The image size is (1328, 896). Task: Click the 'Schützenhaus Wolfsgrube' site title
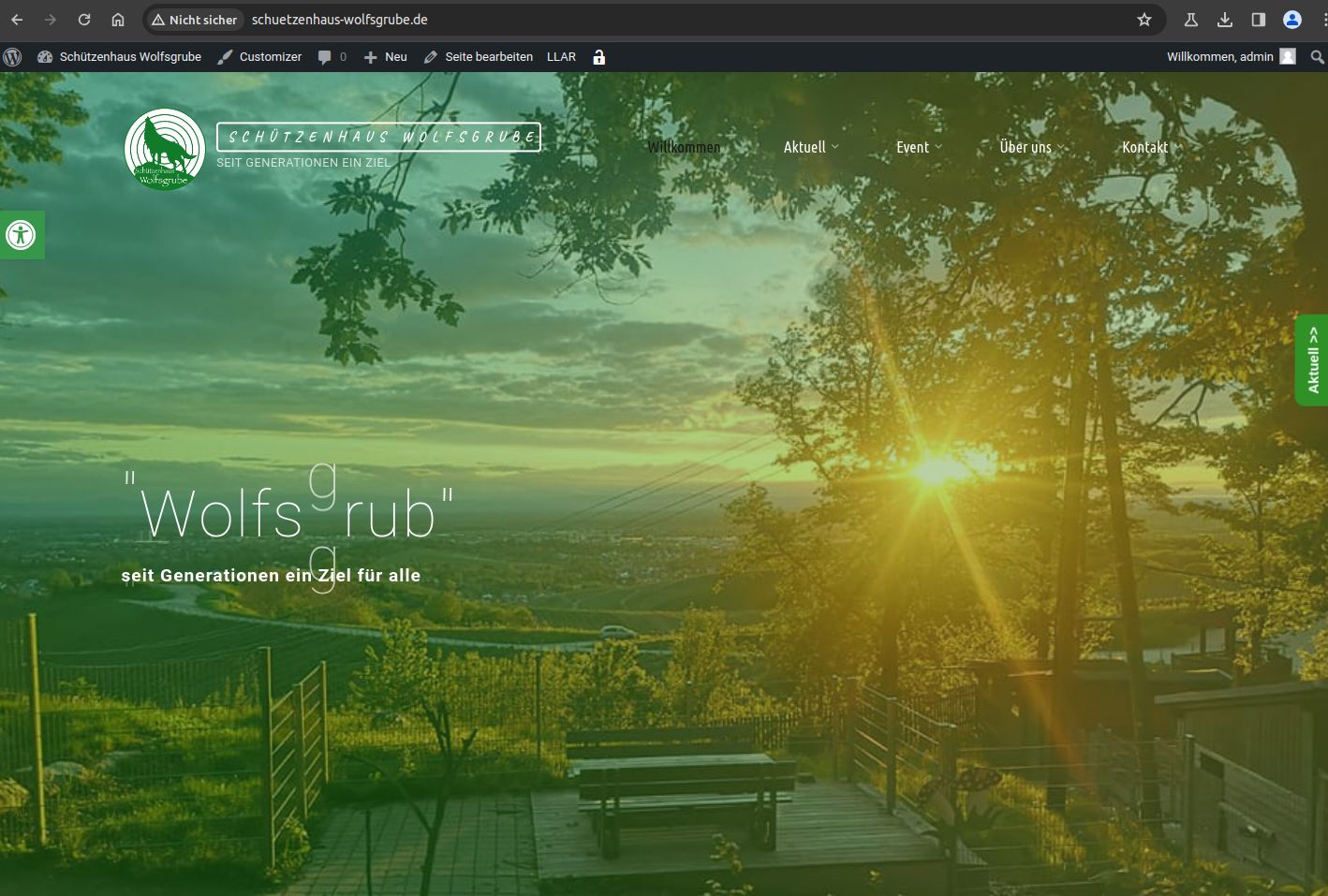[378, 137]
